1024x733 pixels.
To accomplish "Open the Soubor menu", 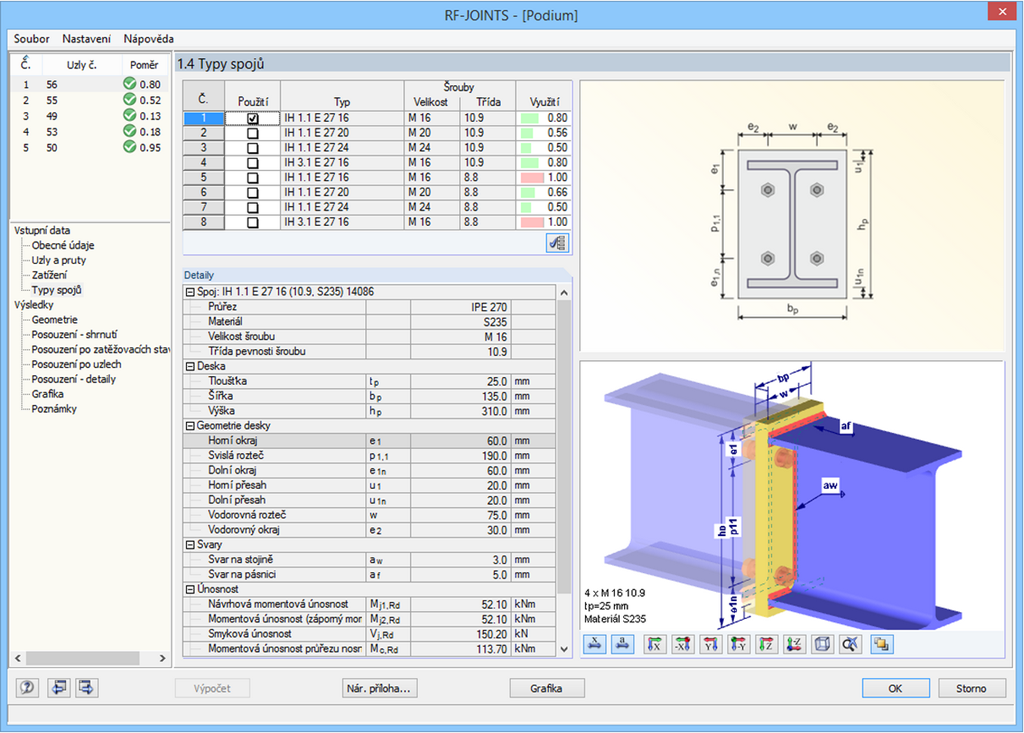I will 31,39.
